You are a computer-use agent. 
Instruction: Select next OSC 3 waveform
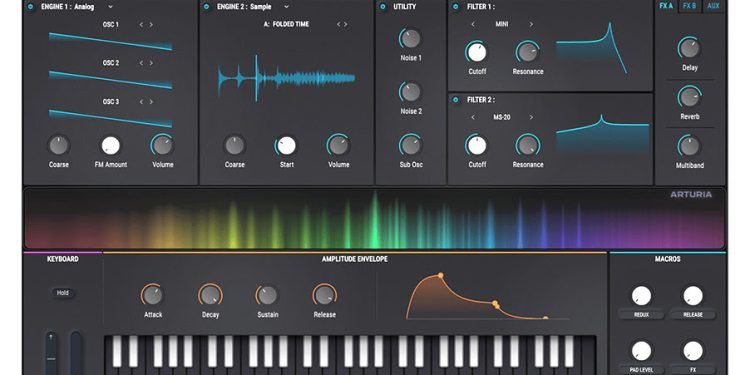coord(151,102)
